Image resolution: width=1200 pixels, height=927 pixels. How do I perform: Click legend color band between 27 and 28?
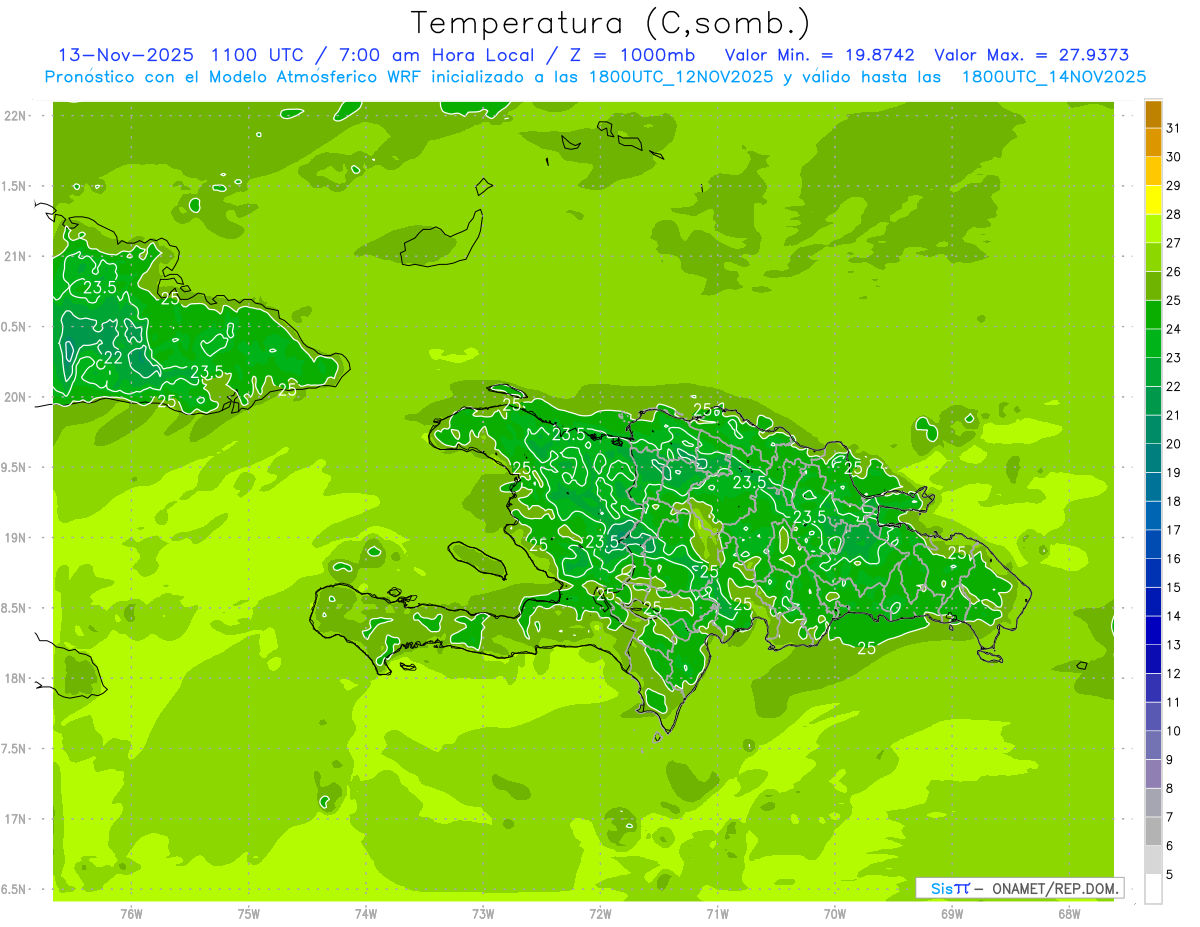coord(1153,229)
